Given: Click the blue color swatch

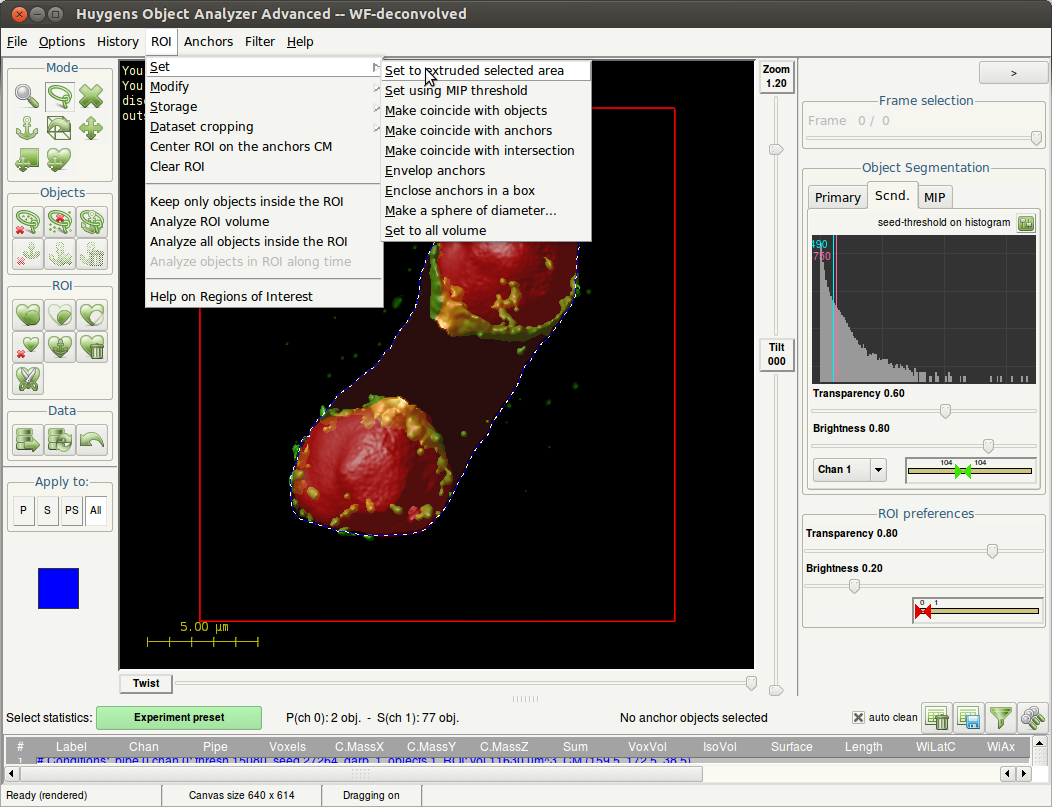Looking at the screenshot, I should pyautogui.click(x=58, y=588).
